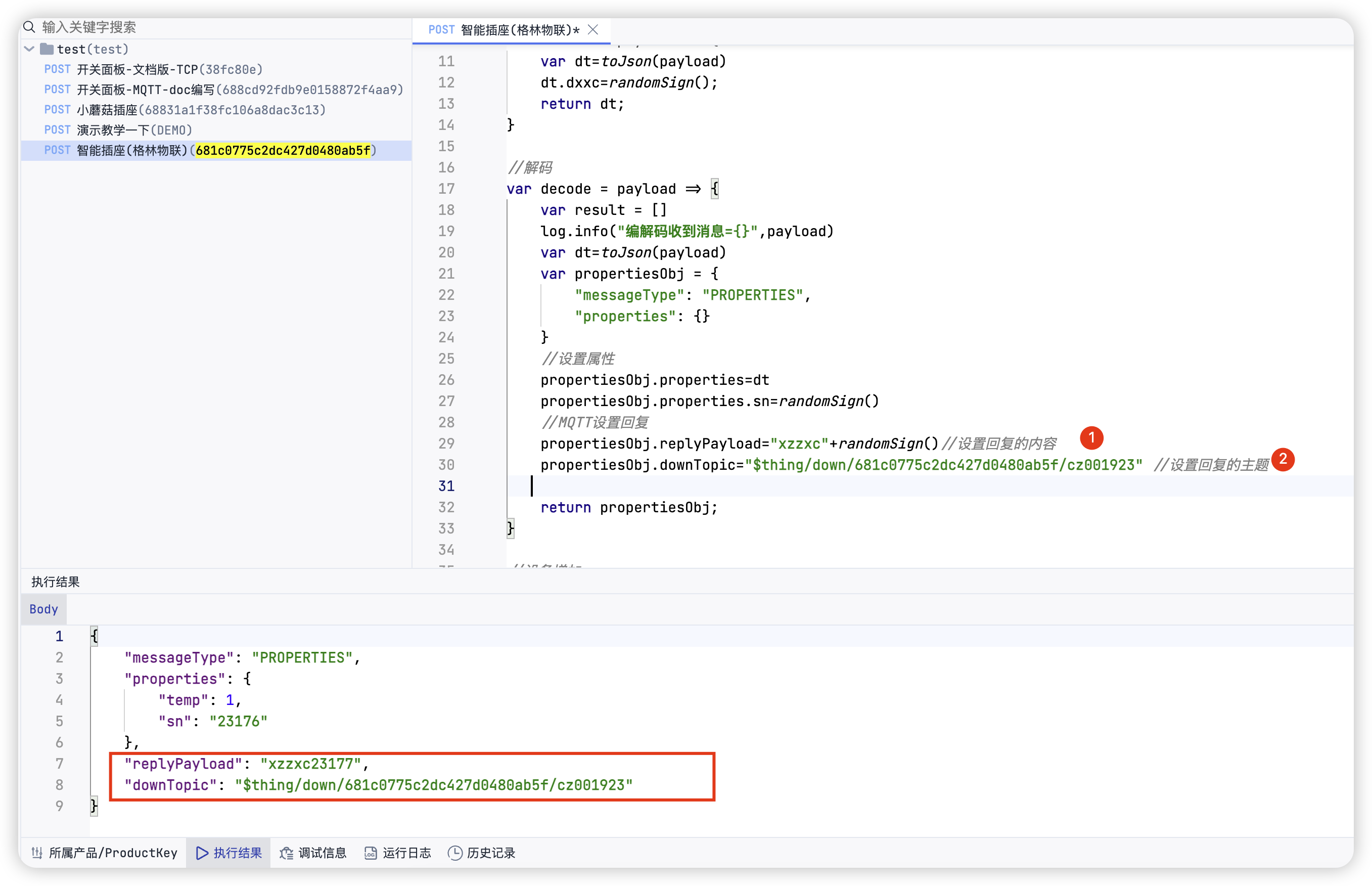Image resolution: width=1372 pixels, height=886 pixels.
Task: Collapse the test(test) folder tree
Action: pos(30,49)
